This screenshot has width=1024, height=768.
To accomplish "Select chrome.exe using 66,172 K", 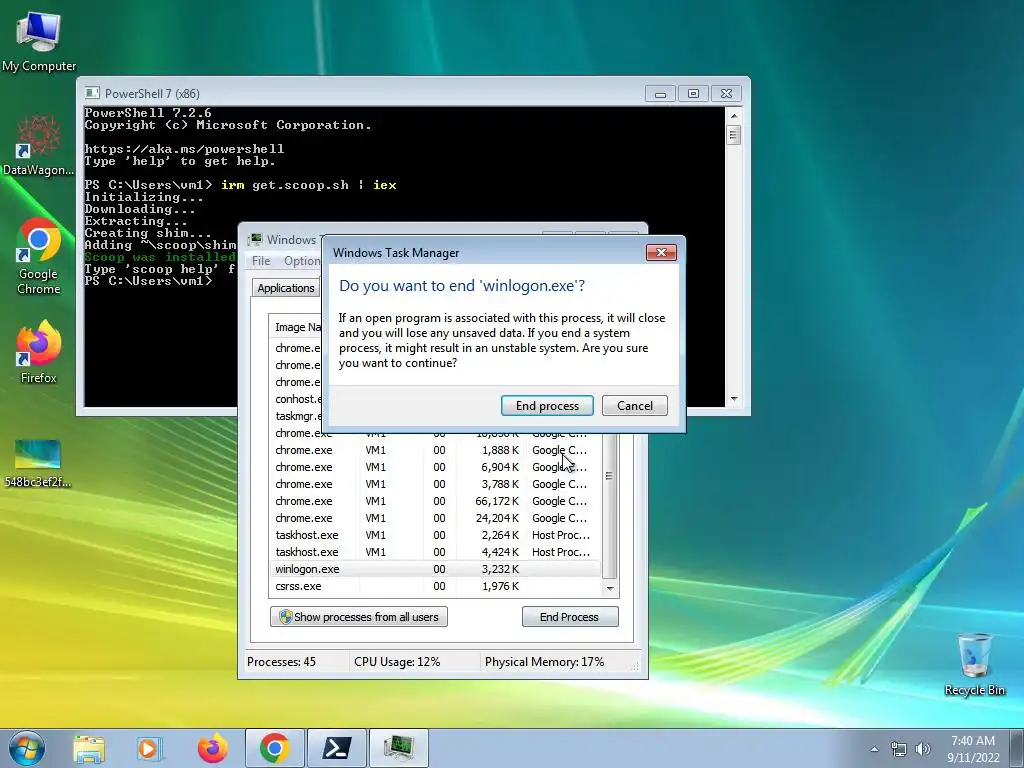I will tap(435, 501).
